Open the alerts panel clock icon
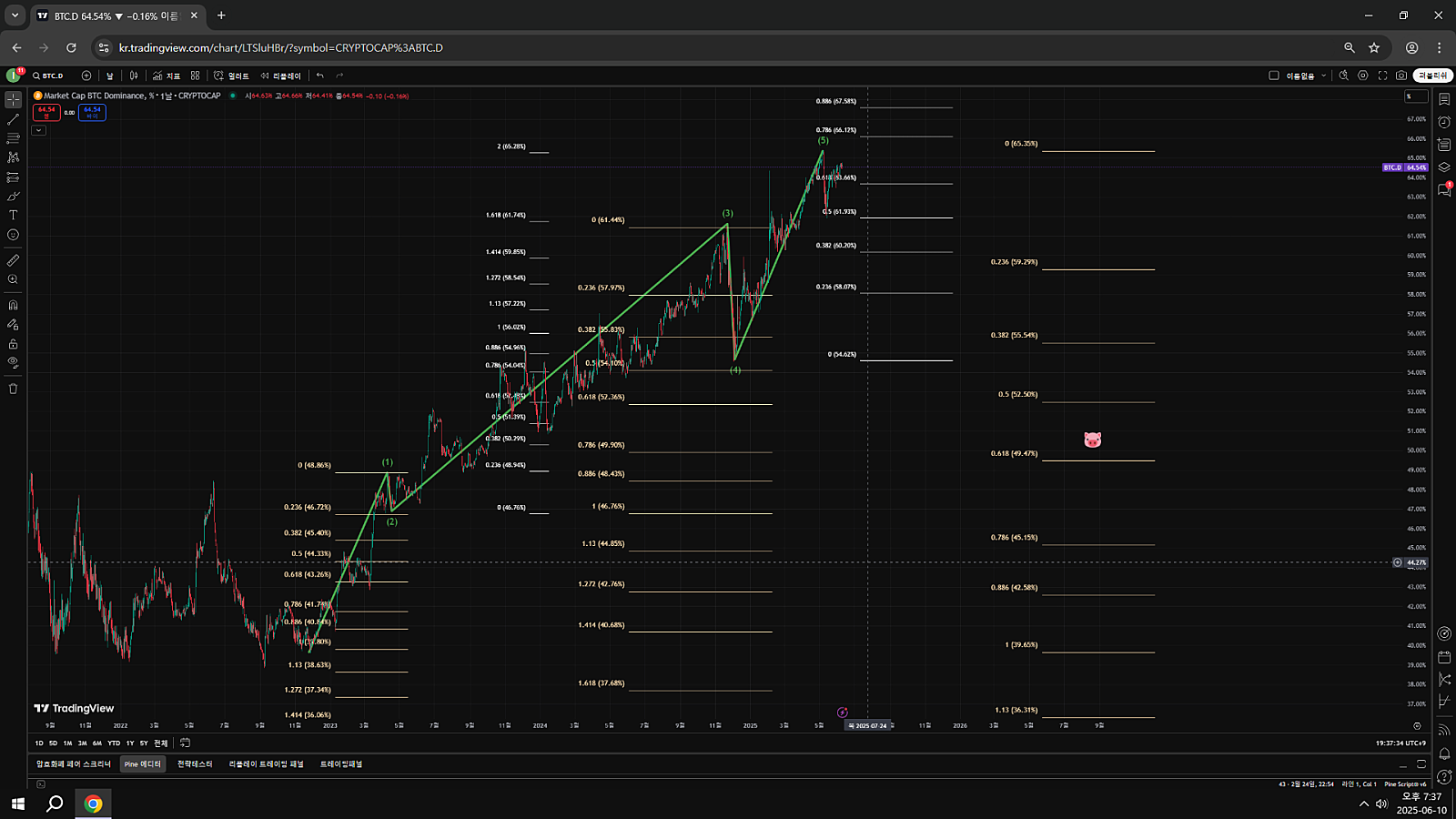Screen dimensions: 1456x819 pyautogui.click(x=1444, y=122)
